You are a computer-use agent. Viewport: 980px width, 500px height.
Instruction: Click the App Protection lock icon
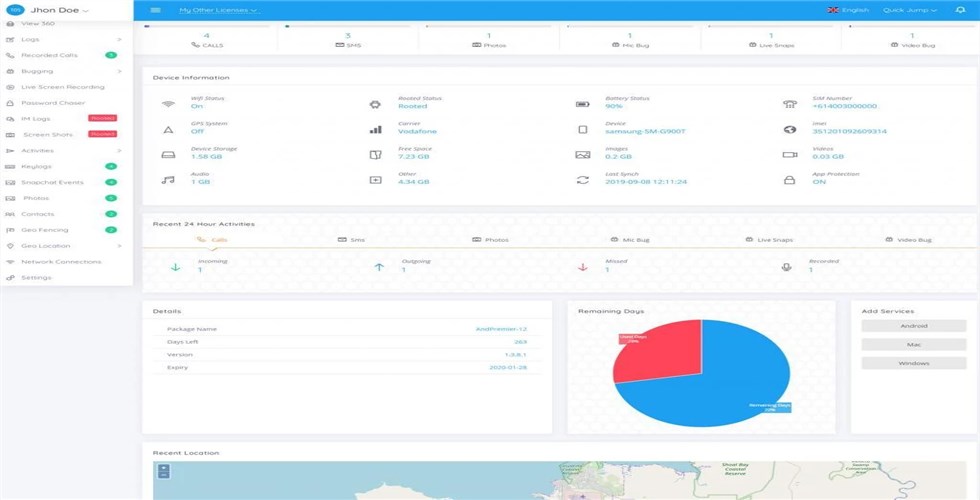790,180
